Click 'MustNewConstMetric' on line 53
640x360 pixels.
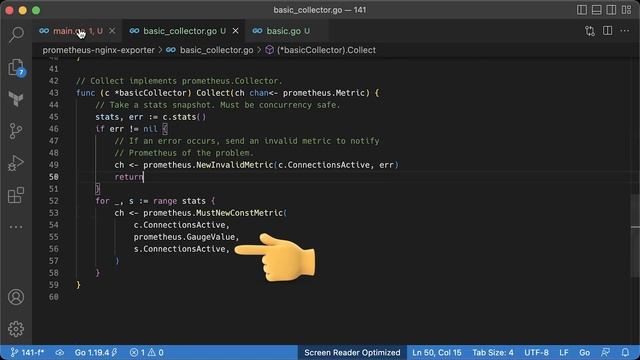(240, 213)
